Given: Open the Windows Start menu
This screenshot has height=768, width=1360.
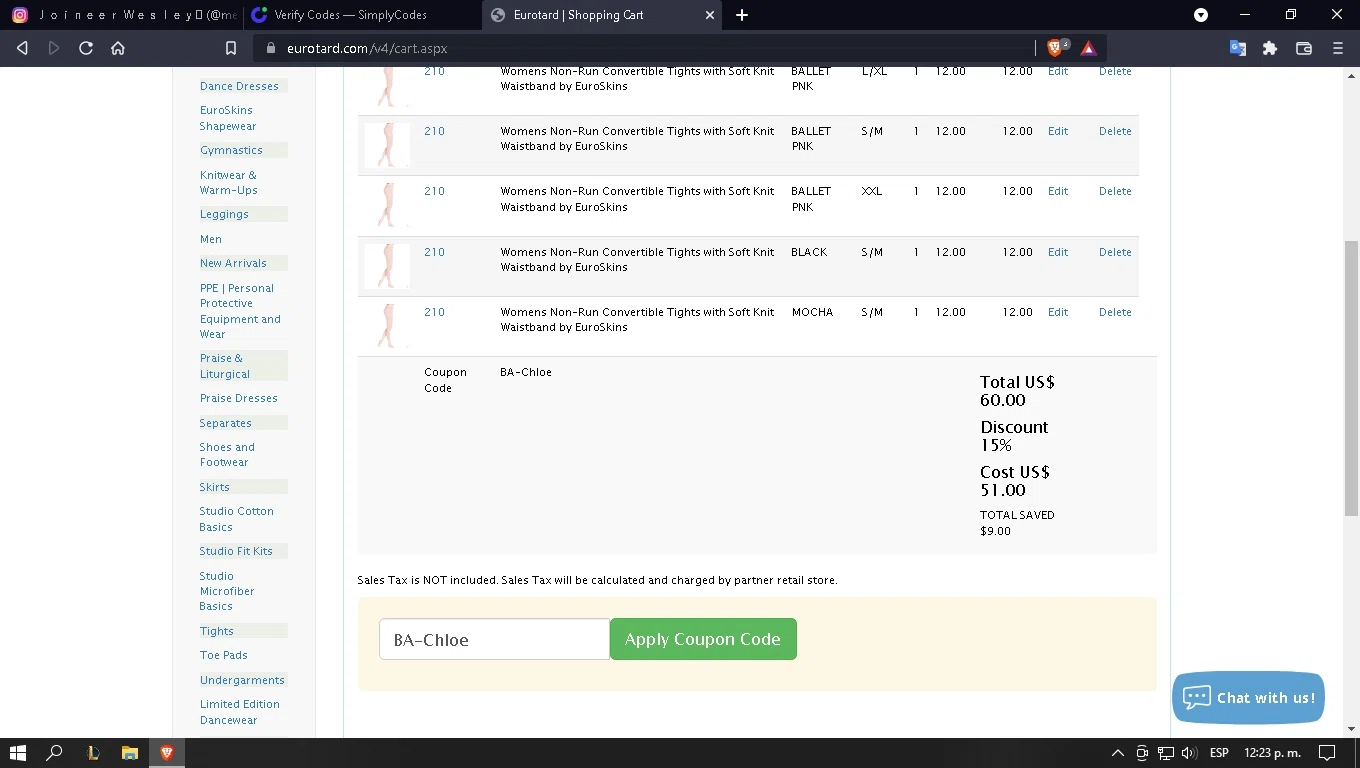Looking at the screenshot, I should coord(18,753).
